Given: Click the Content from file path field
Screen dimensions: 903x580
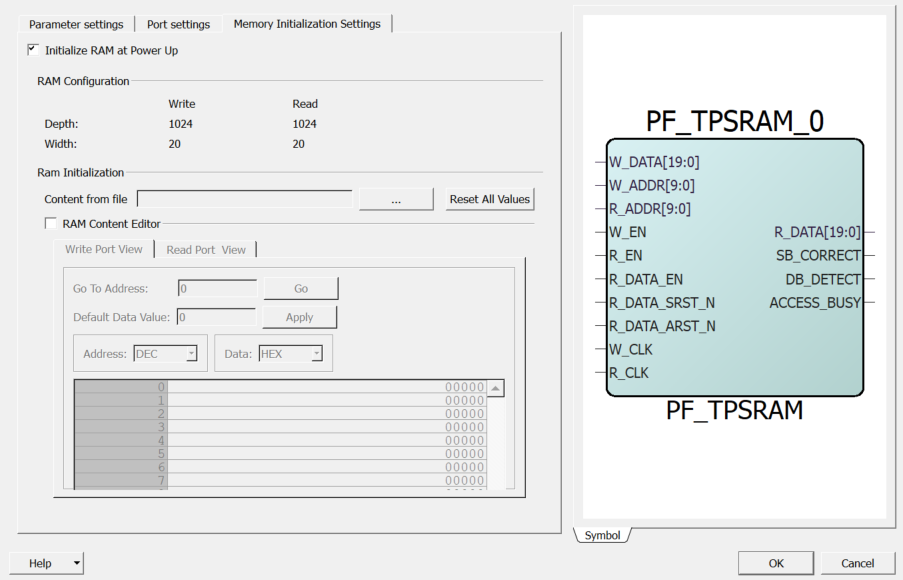Looking at the screenshot, I should point(245,199).
